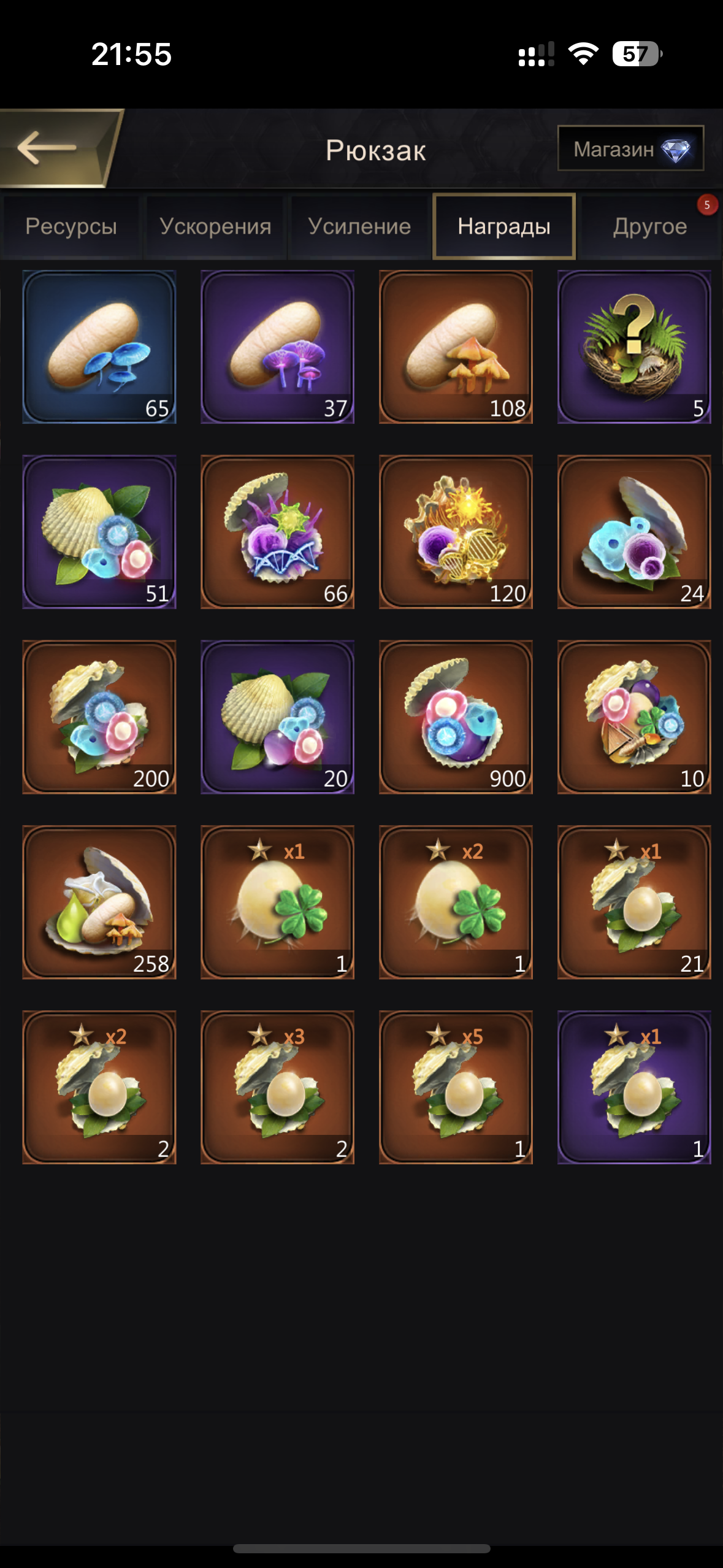
Task: Switch to the Ресурсы tab
Action: click(x=71, y=226)
